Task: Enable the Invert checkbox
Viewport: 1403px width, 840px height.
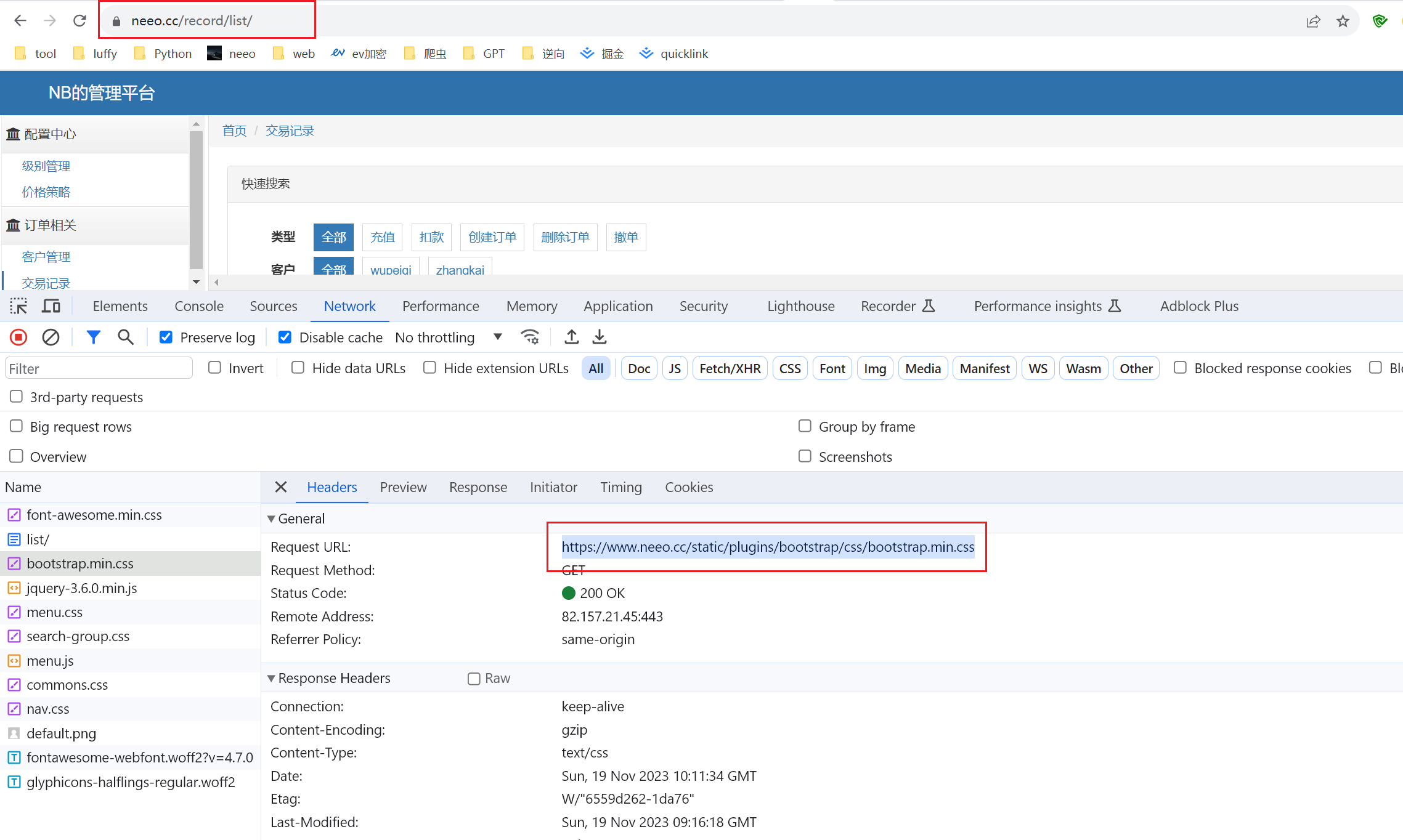Action: click(x=214, y=368)
